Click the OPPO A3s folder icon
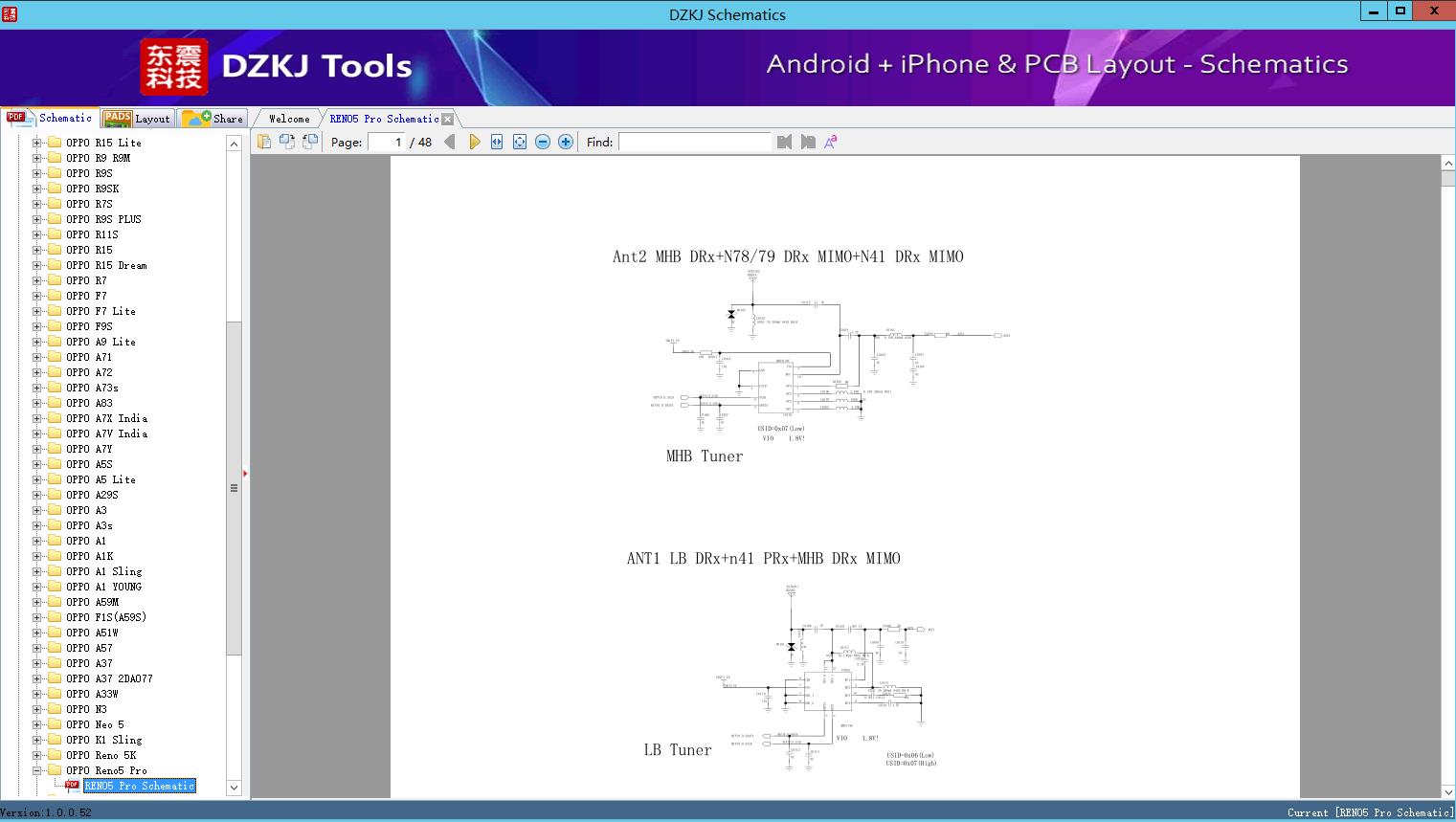Screen dimensions: 1456x822 pyautogui.click(x=55, y=525)
